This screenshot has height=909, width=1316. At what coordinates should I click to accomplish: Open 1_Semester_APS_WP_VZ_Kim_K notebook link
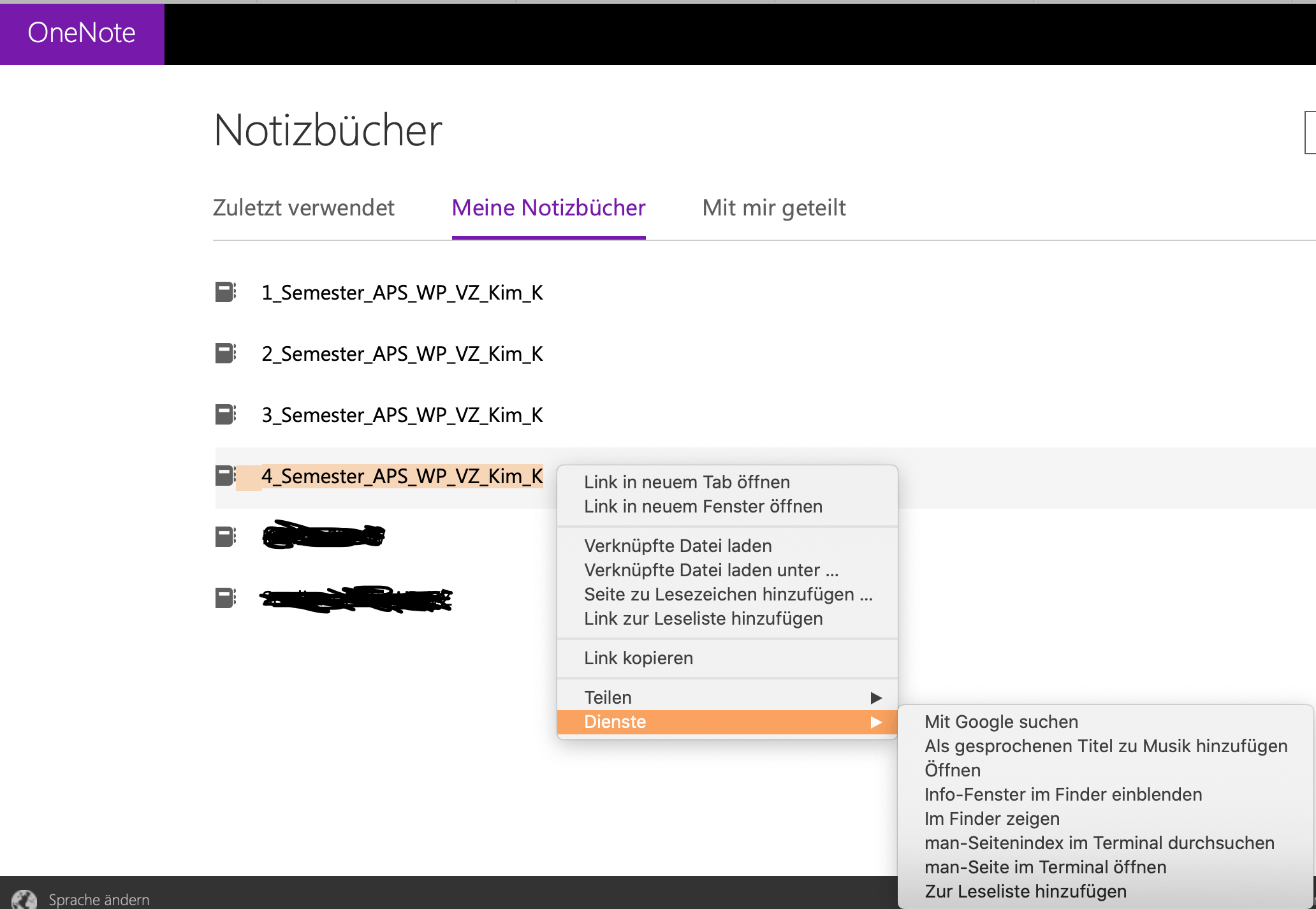[402, 292]
